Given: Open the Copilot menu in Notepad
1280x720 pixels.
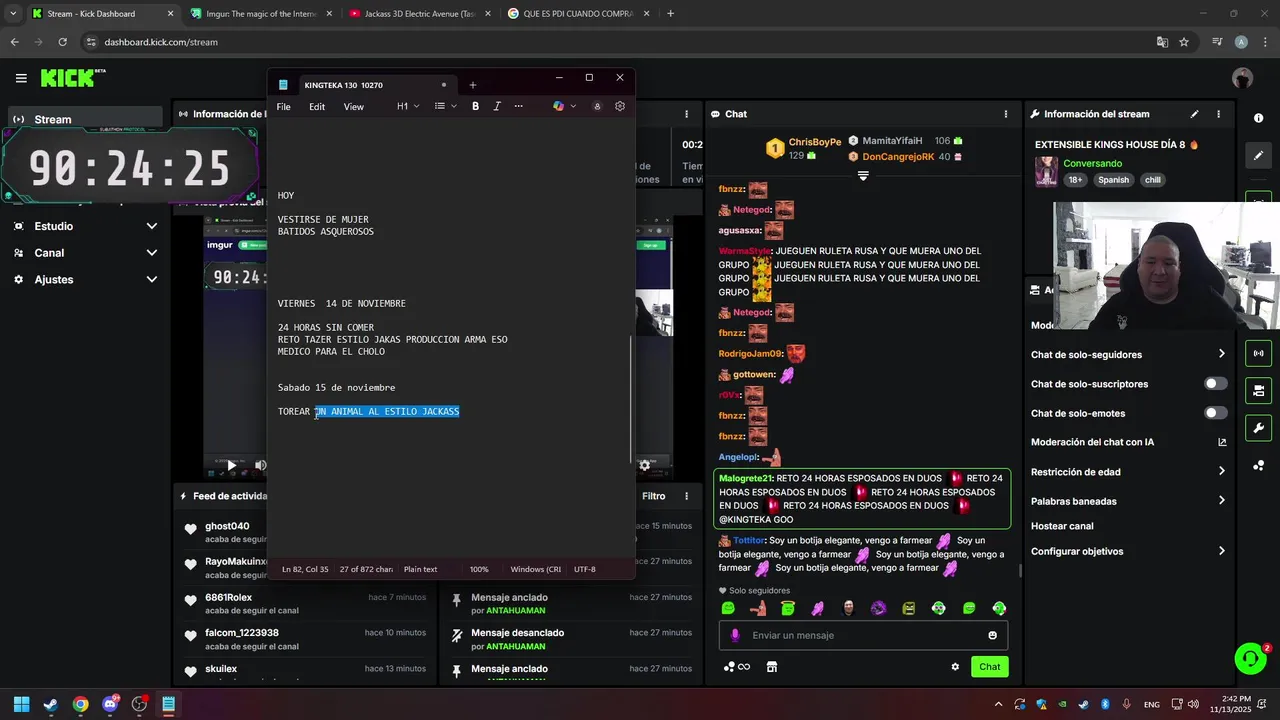Looking at the screenshot, I should coord(562,106).
